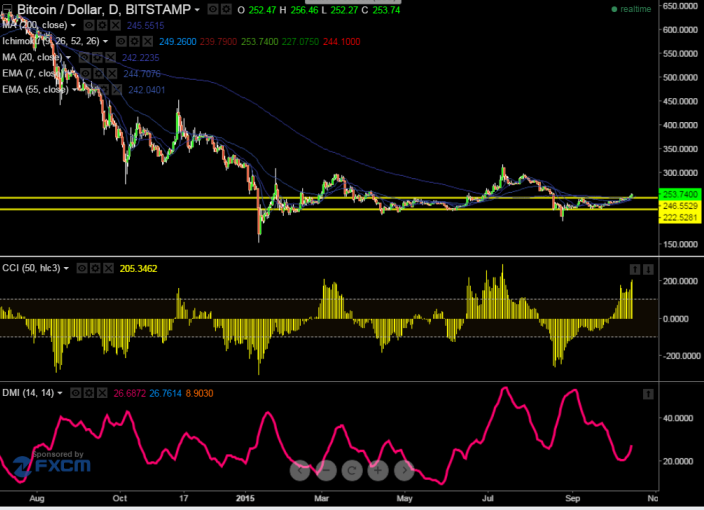This screenshot has height=510, width=704.
Task: Open EMA (7, close) settings gear
Action: pyautogui.click(x=99, y=74)
